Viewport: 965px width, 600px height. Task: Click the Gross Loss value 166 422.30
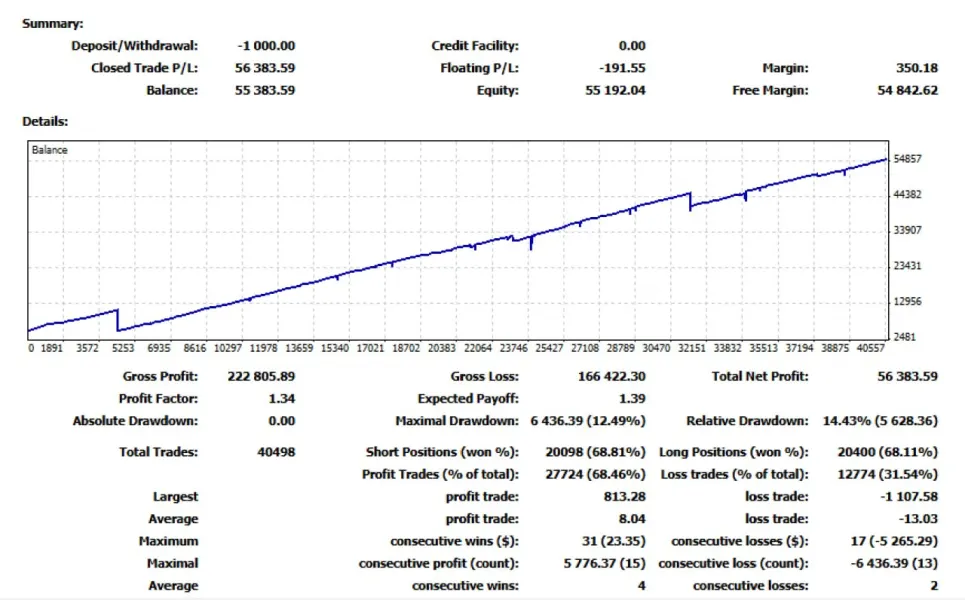tap(611, 377)
